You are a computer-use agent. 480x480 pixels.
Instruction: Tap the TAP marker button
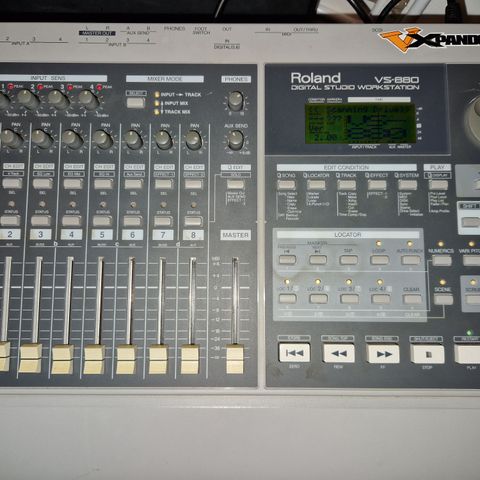pos(349,260)
